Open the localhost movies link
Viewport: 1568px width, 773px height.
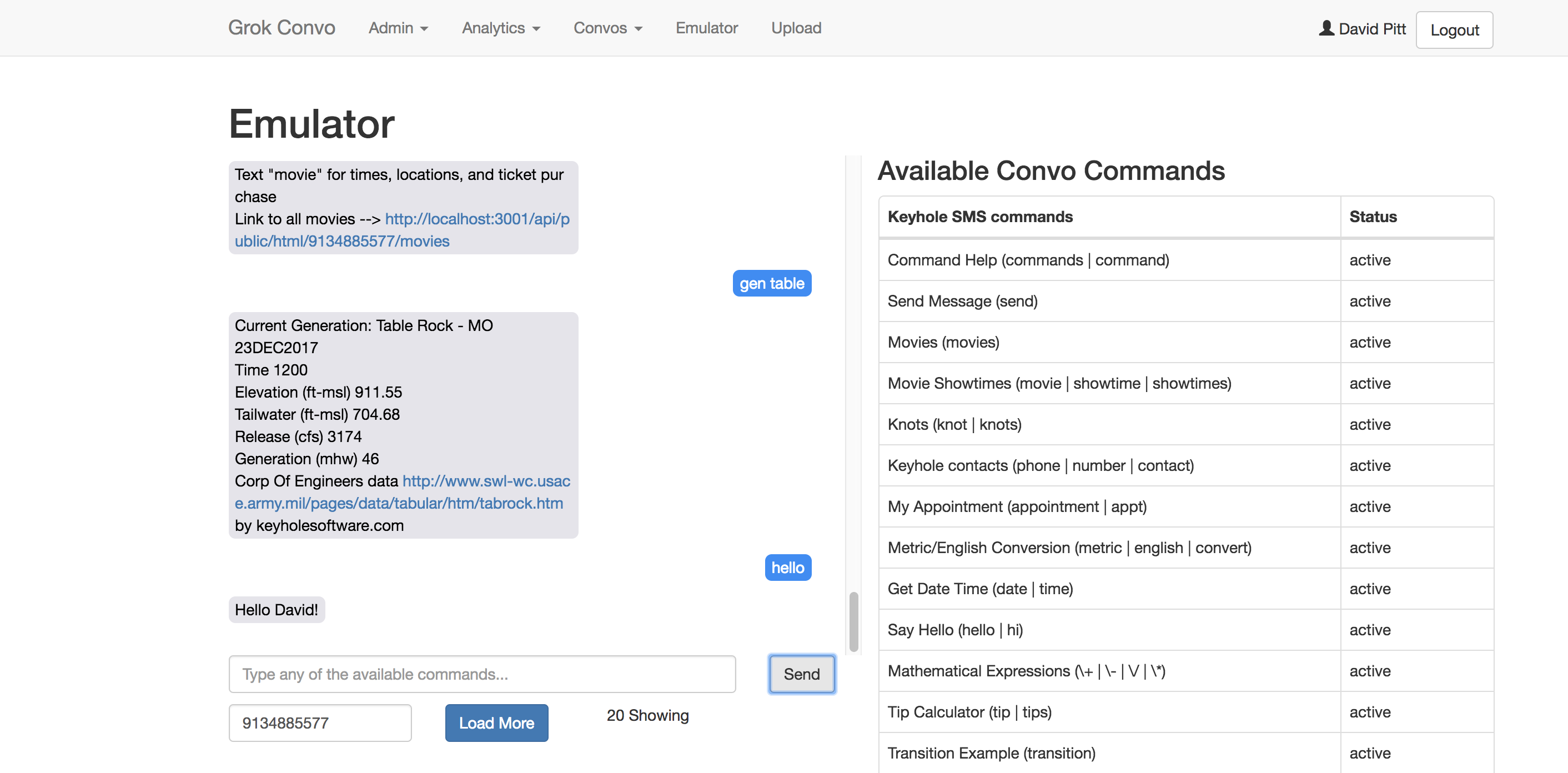[x=476, y=219]
